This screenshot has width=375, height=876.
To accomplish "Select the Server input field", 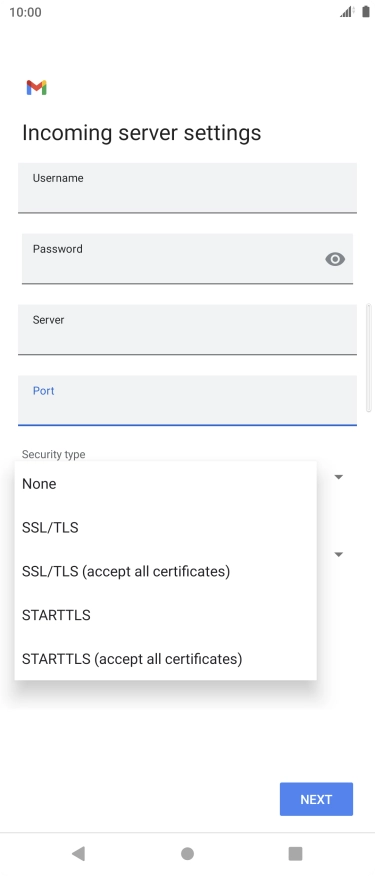I will click(187, 330).
